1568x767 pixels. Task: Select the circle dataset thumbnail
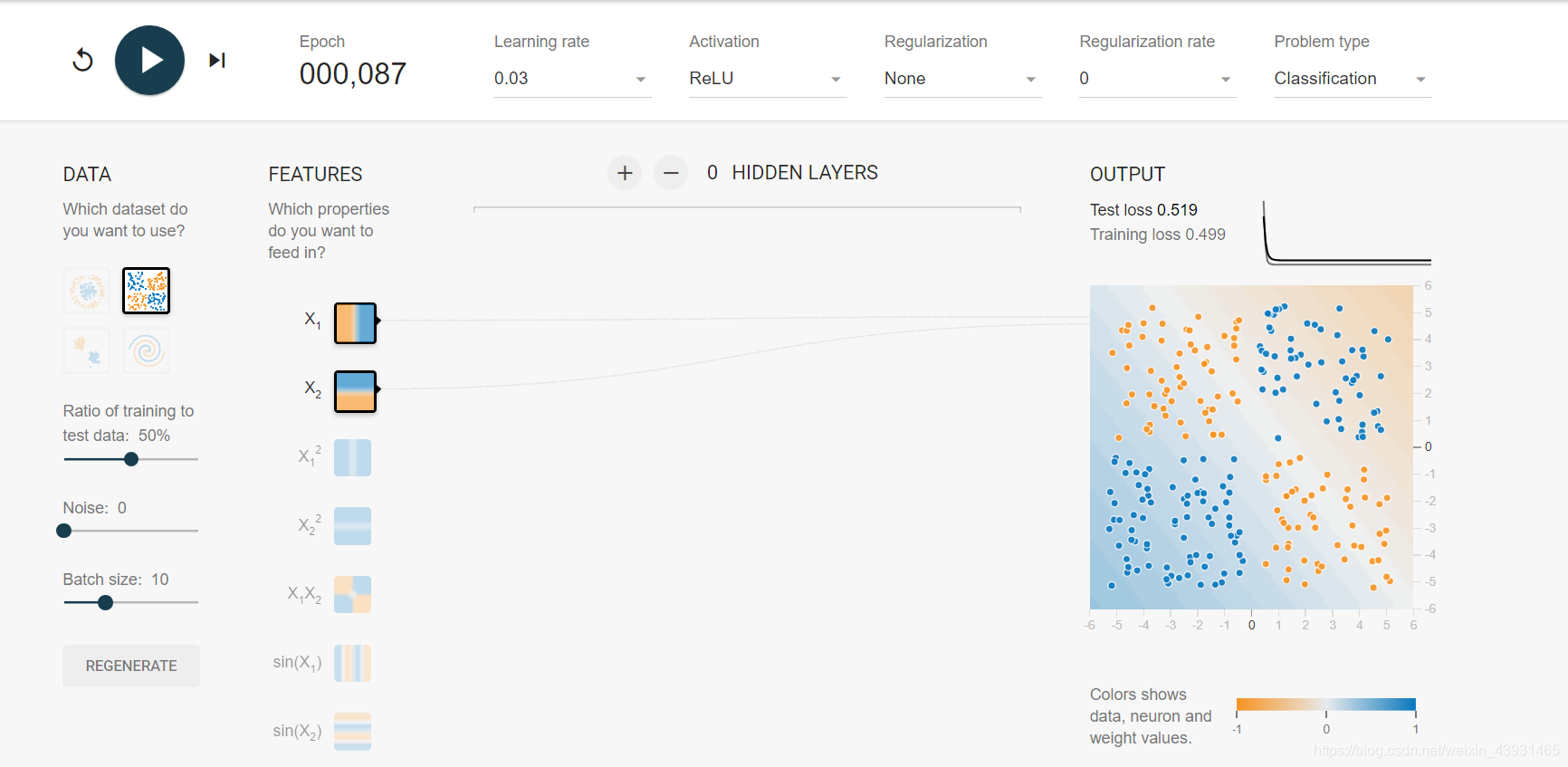click(x=87, y=291)
